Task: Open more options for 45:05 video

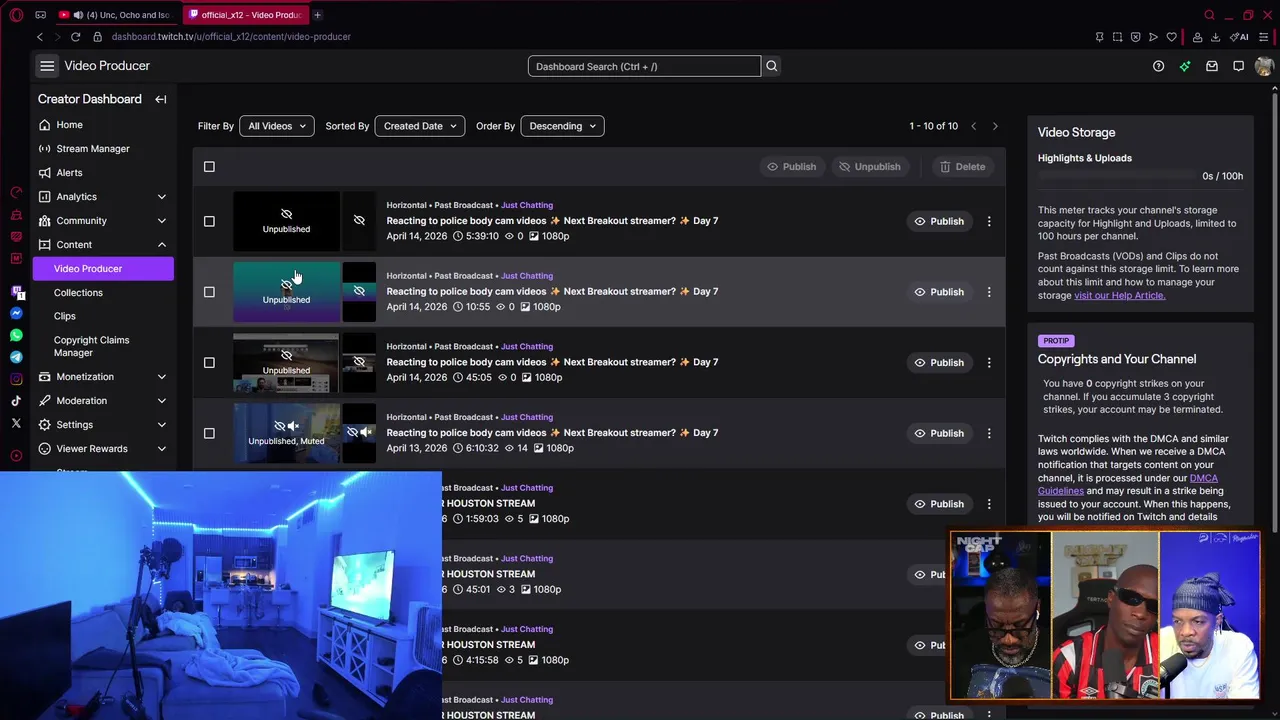Action: (x=989, y=362)
